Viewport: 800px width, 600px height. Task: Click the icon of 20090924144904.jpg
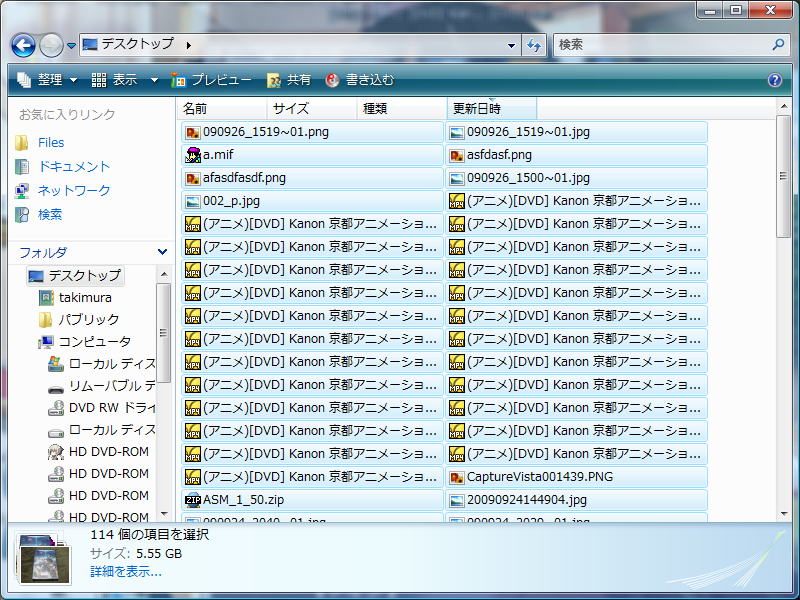pyautogui.click(x=456, y=501)
